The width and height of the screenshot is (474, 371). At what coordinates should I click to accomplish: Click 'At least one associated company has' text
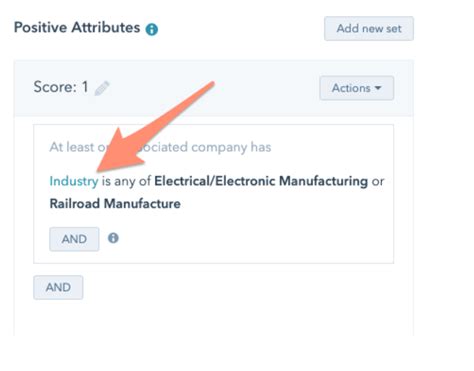pos(160,147)
